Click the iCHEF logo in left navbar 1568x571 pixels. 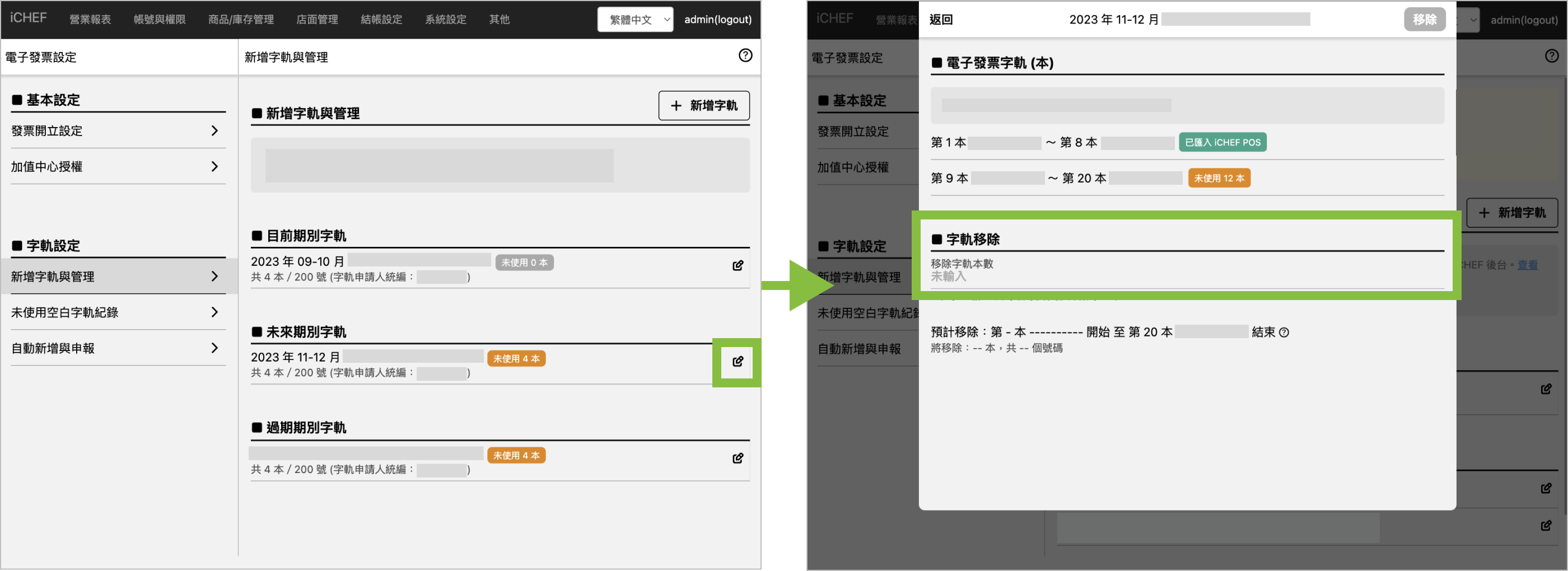coord(28,18)
